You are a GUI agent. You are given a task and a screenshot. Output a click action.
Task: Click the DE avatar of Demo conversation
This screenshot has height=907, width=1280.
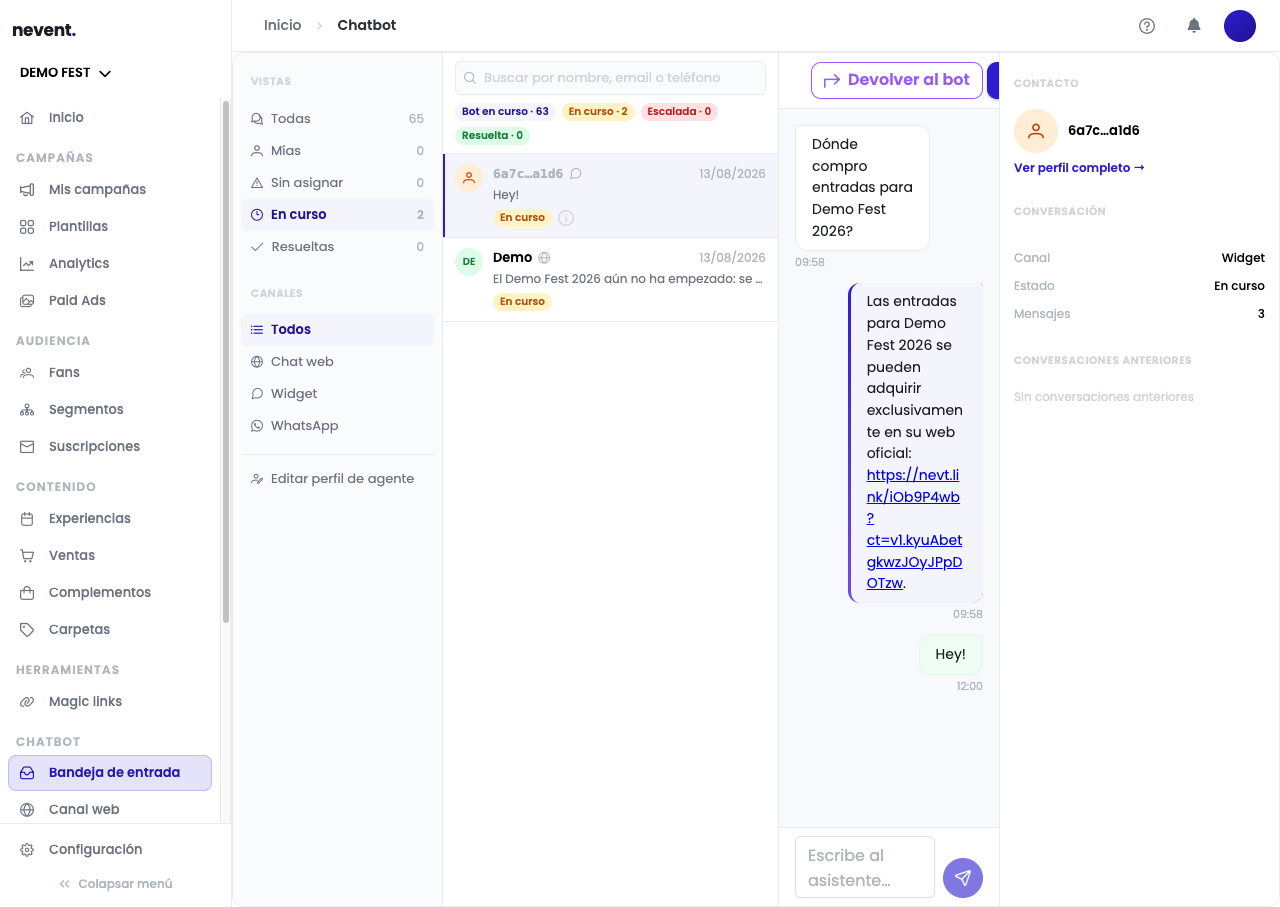pos(469,262)
